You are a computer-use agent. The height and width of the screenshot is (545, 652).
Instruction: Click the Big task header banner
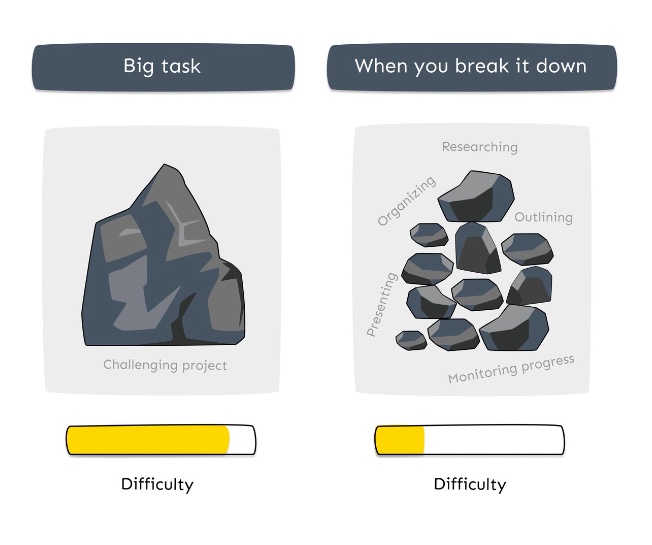point(163,67)
